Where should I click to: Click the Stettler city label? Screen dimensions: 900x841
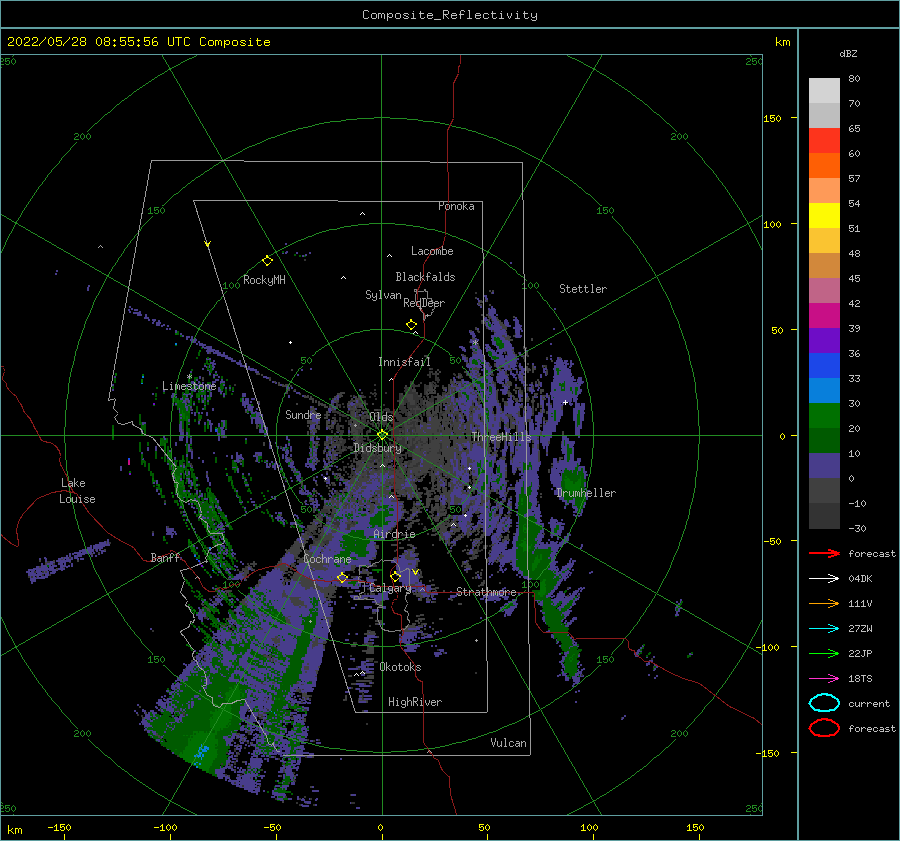[583, 289]
